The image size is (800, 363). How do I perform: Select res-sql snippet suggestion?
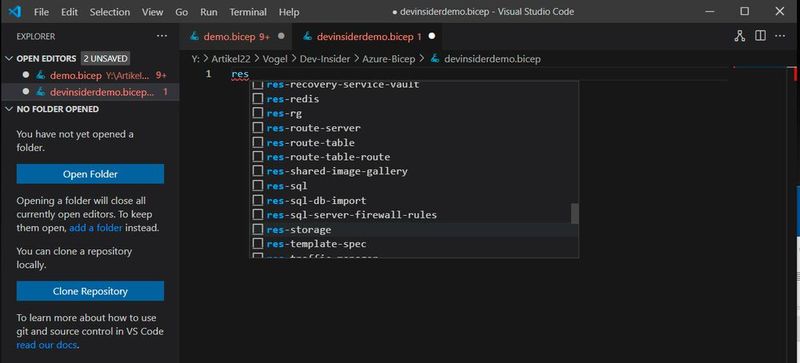pyautogui.click(x=414, y=186)
